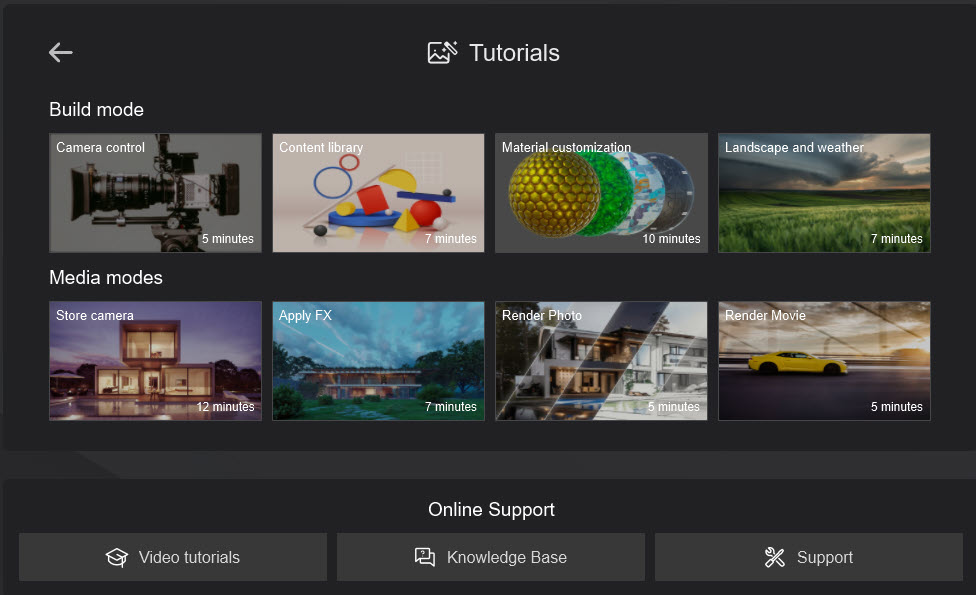This screenshot has width=976, height=595.
Task: Open the Render Photo tutorial
Action: point(601,361)
